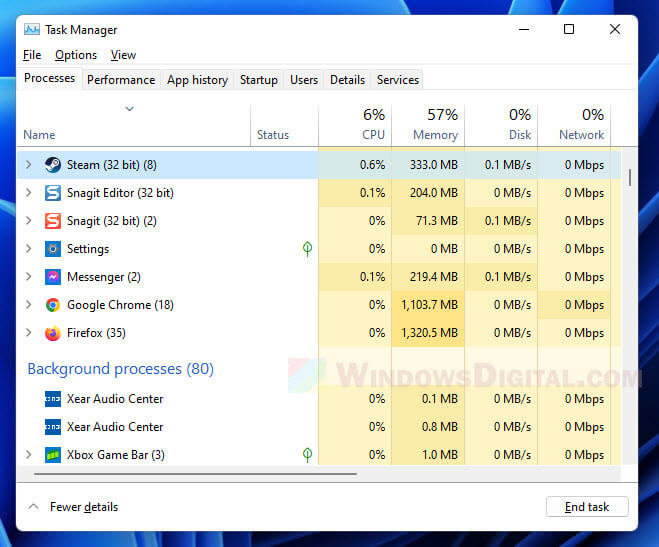659x547 pixels.
Task: Click the Google Chrome icon
Action: (x=53, y=305)
